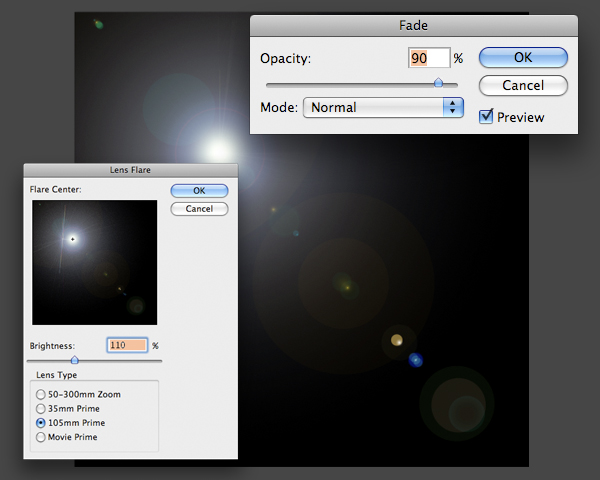This screenshot has width=600, height=480.
Task: Click the Opacity slider handle
Action: [438, 84]
